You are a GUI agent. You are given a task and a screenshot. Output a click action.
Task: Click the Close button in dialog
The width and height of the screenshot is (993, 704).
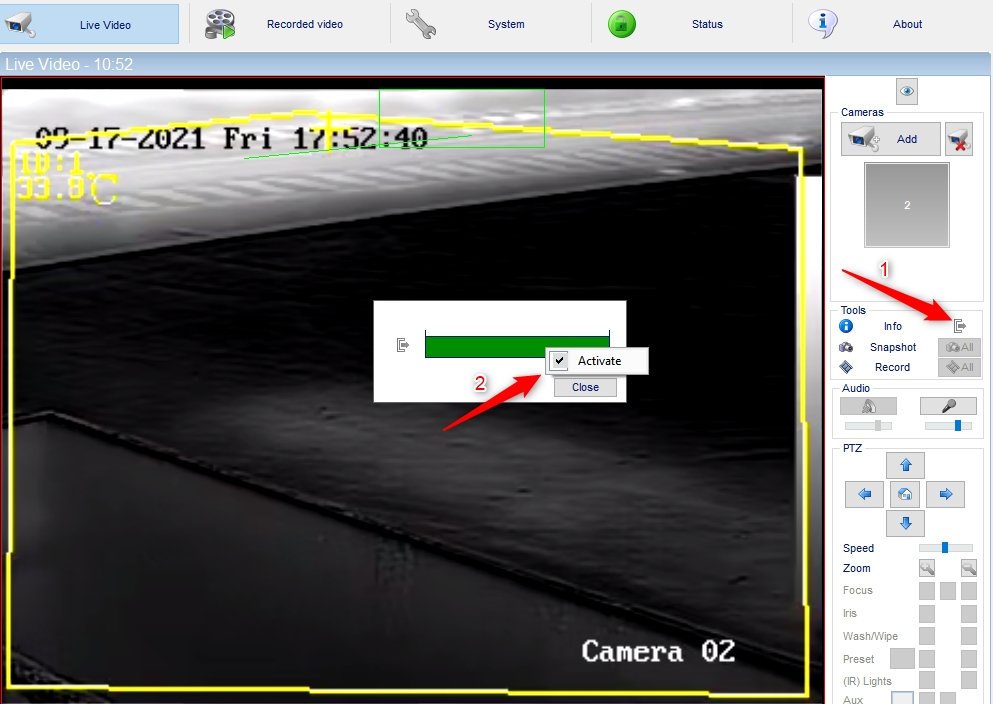[585, 387]
